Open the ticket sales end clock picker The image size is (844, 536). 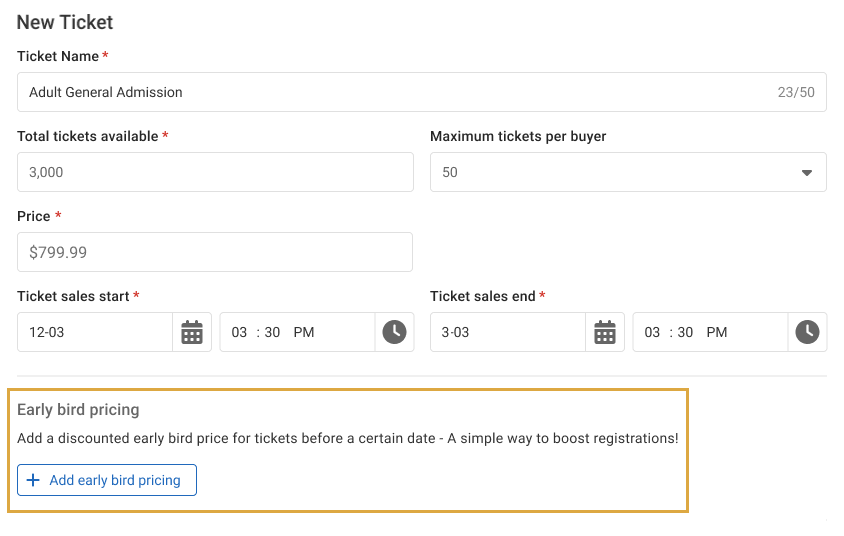(x=807, y=332)
